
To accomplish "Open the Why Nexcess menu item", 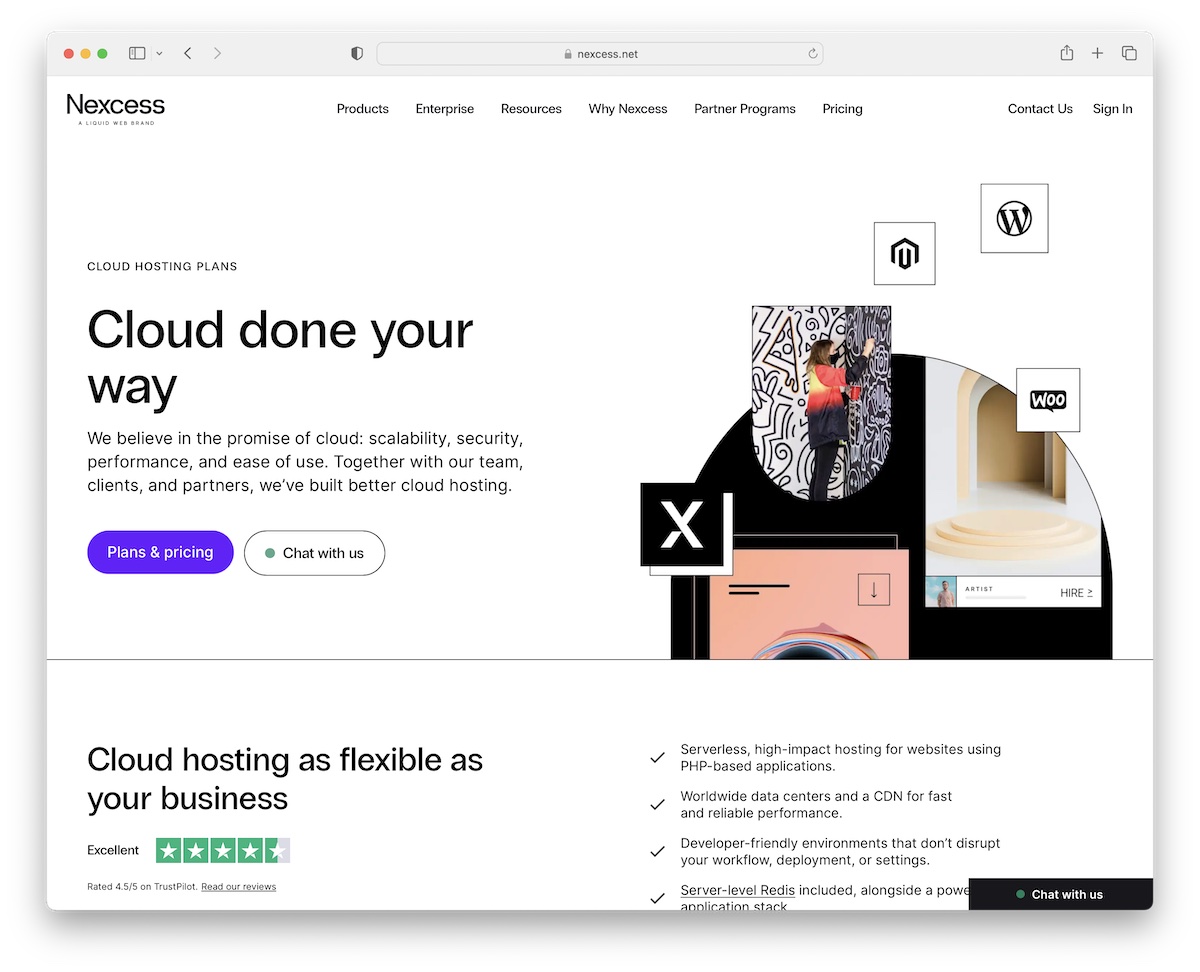I will [627, 109].
